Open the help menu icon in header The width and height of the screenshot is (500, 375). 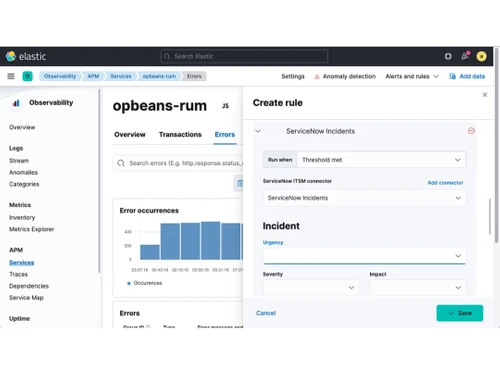pos(448,56)
